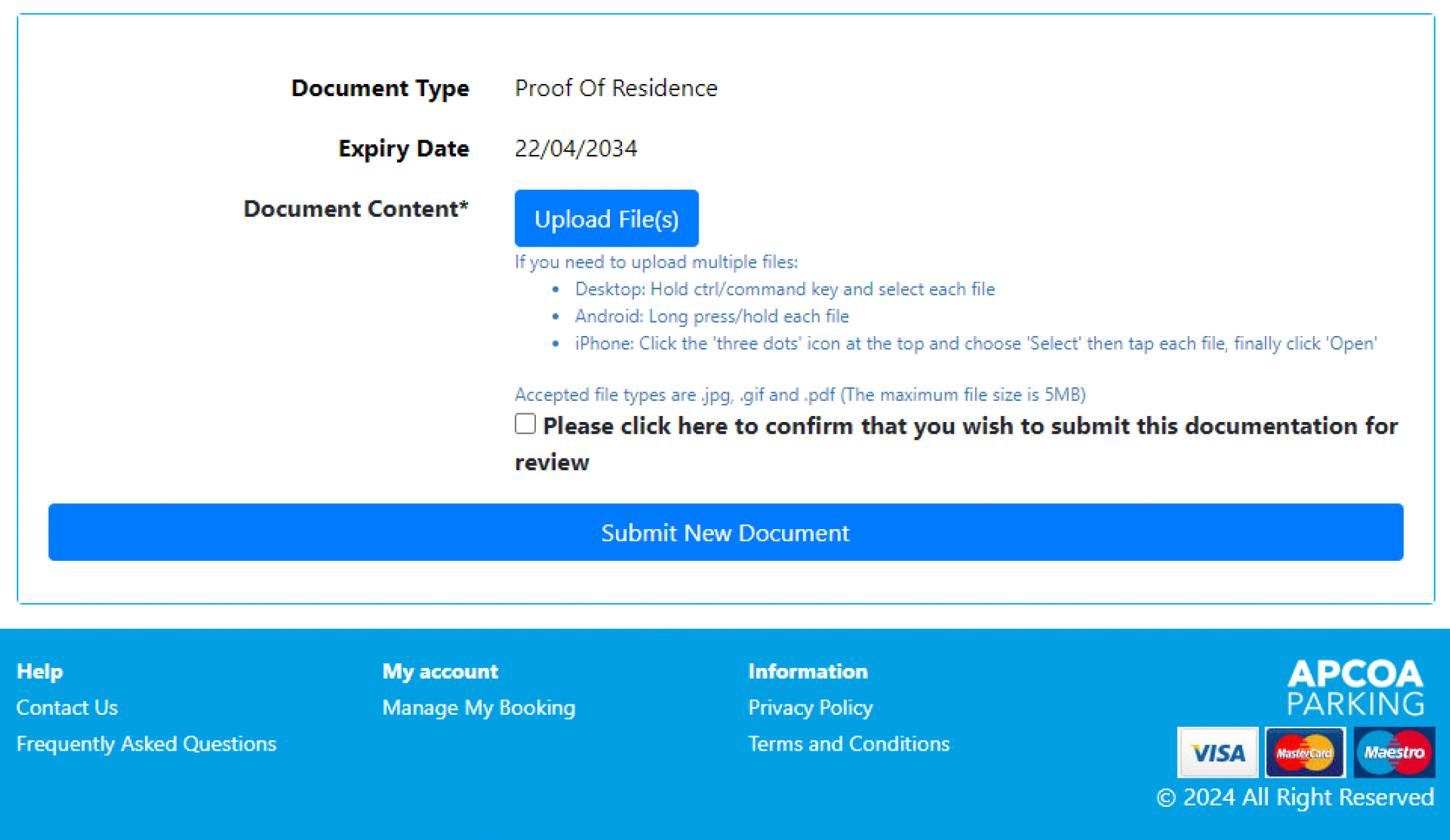Click the Expiry Date label

(404, 148)
